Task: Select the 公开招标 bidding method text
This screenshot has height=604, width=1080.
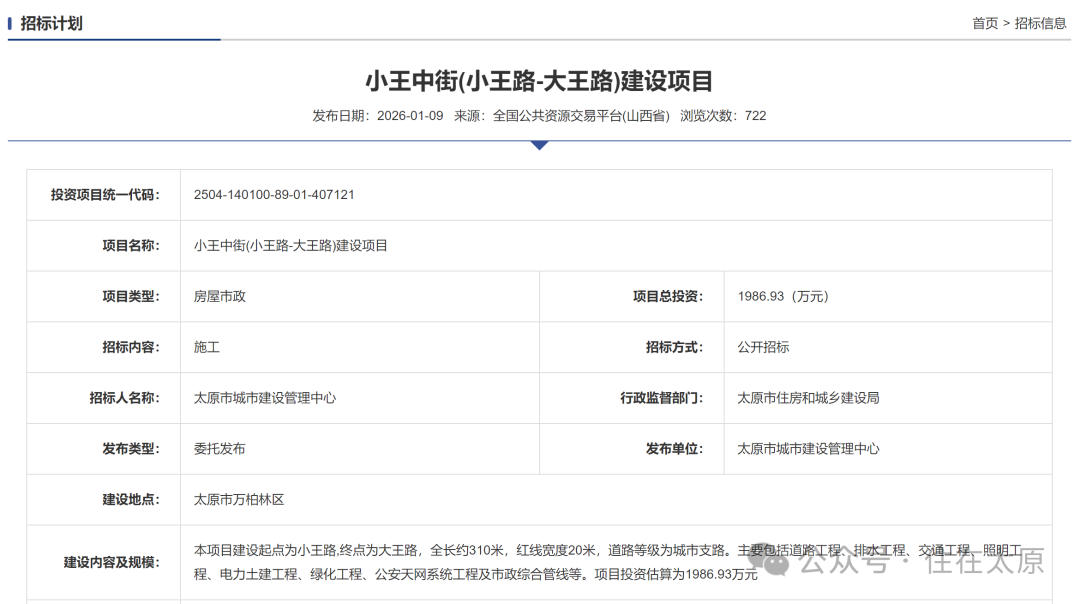Action: pos(763,347)
